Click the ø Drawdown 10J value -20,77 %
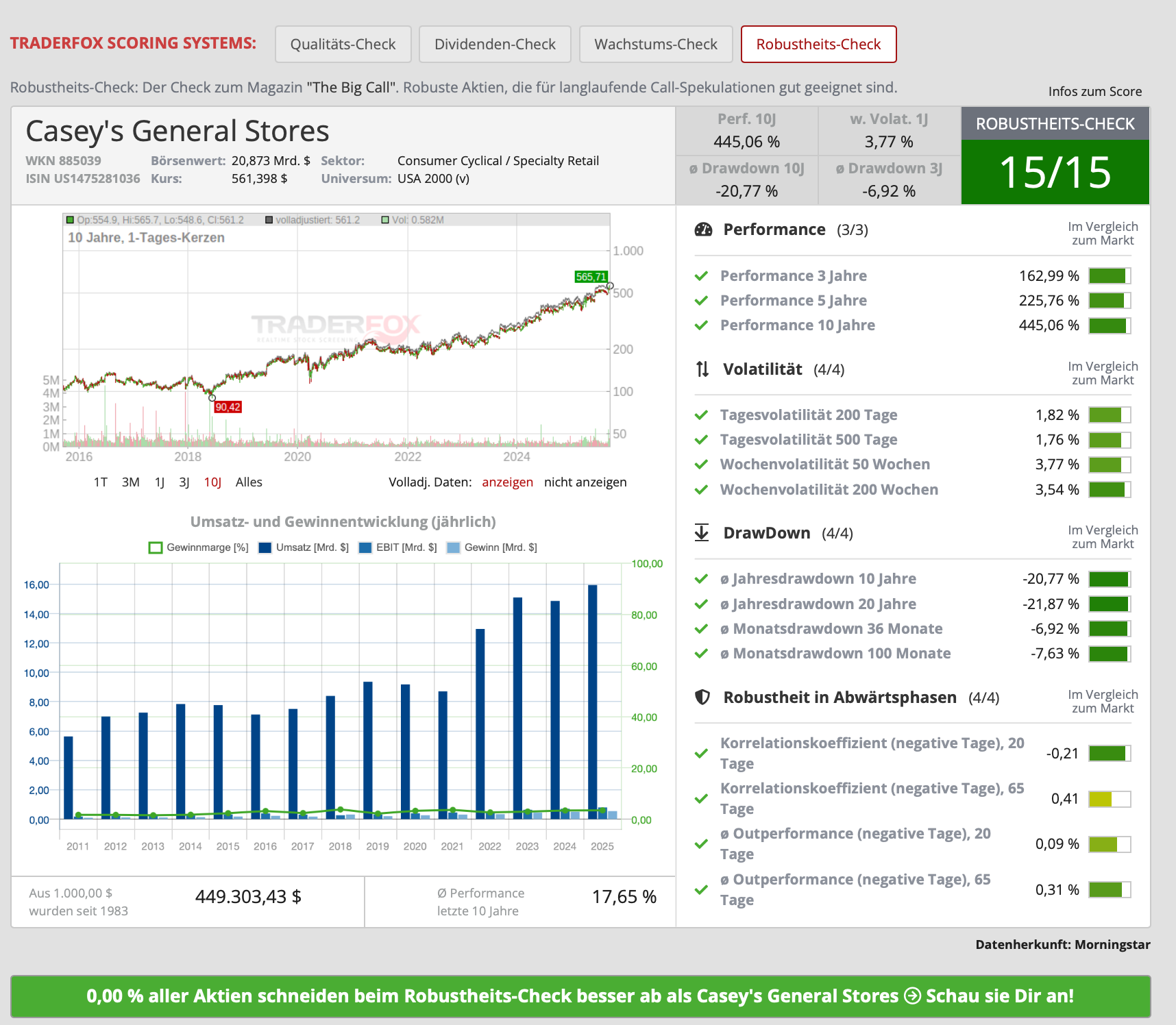The image size is (1176, 1025). 747,191
